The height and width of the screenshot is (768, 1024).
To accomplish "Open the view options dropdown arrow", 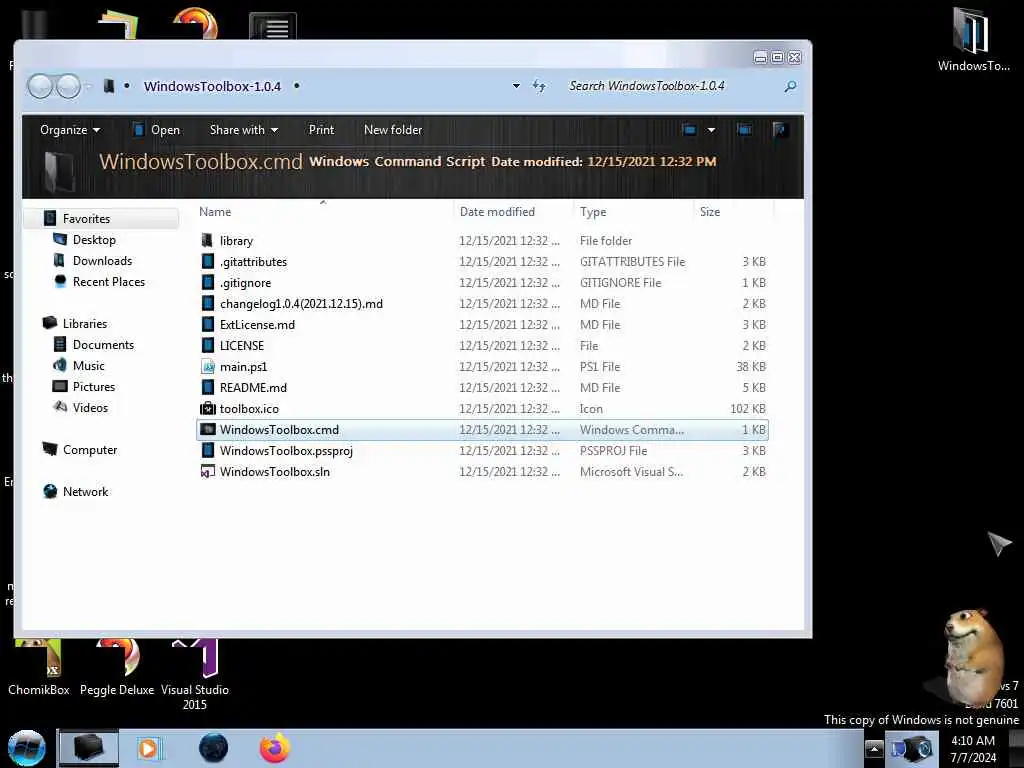I will pyautogui.click(x=711, y=130).
